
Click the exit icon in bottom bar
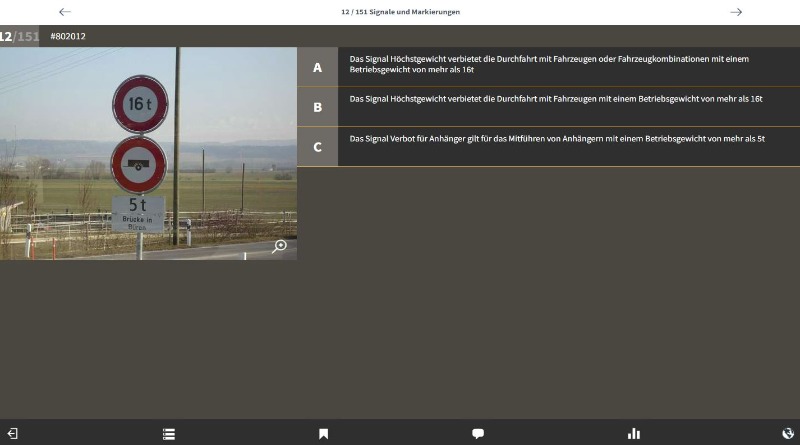[12, 434]
